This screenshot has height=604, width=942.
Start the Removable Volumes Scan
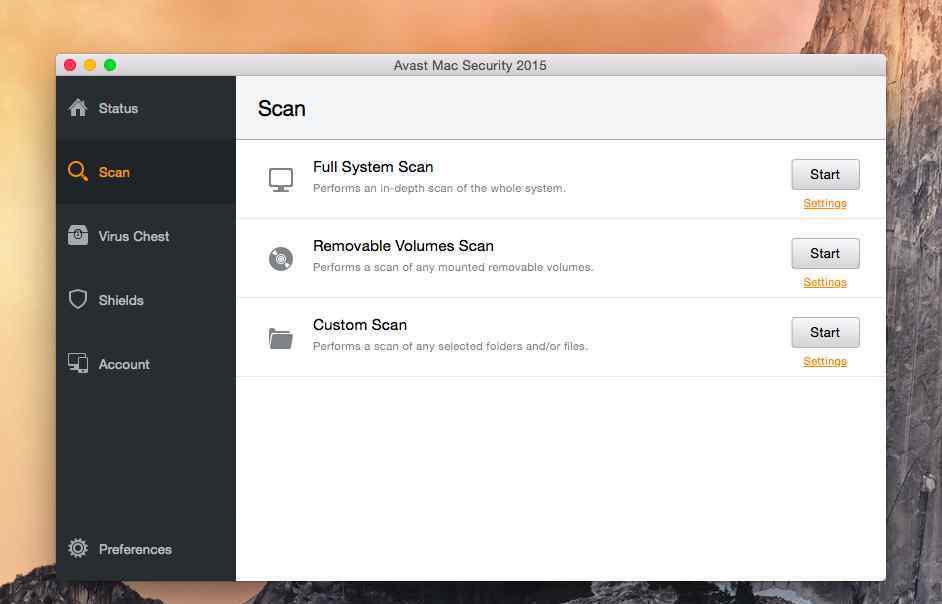coord(825,254)
